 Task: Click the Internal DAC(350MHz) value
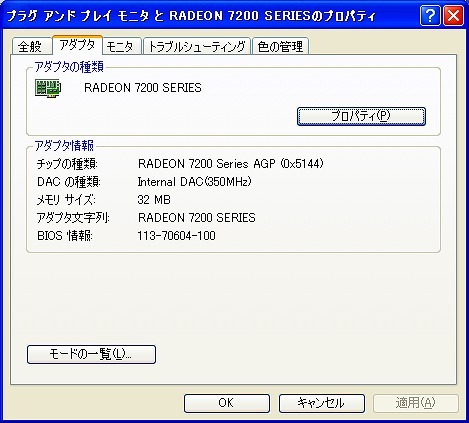194,182
